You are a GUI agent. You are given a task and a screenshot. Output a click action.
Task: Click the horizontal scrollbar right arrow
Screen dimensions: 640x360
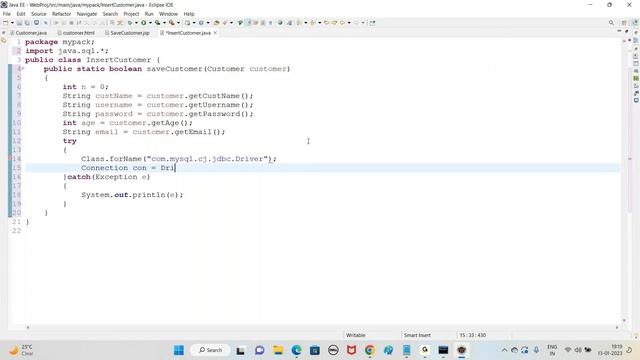[617, 327]
